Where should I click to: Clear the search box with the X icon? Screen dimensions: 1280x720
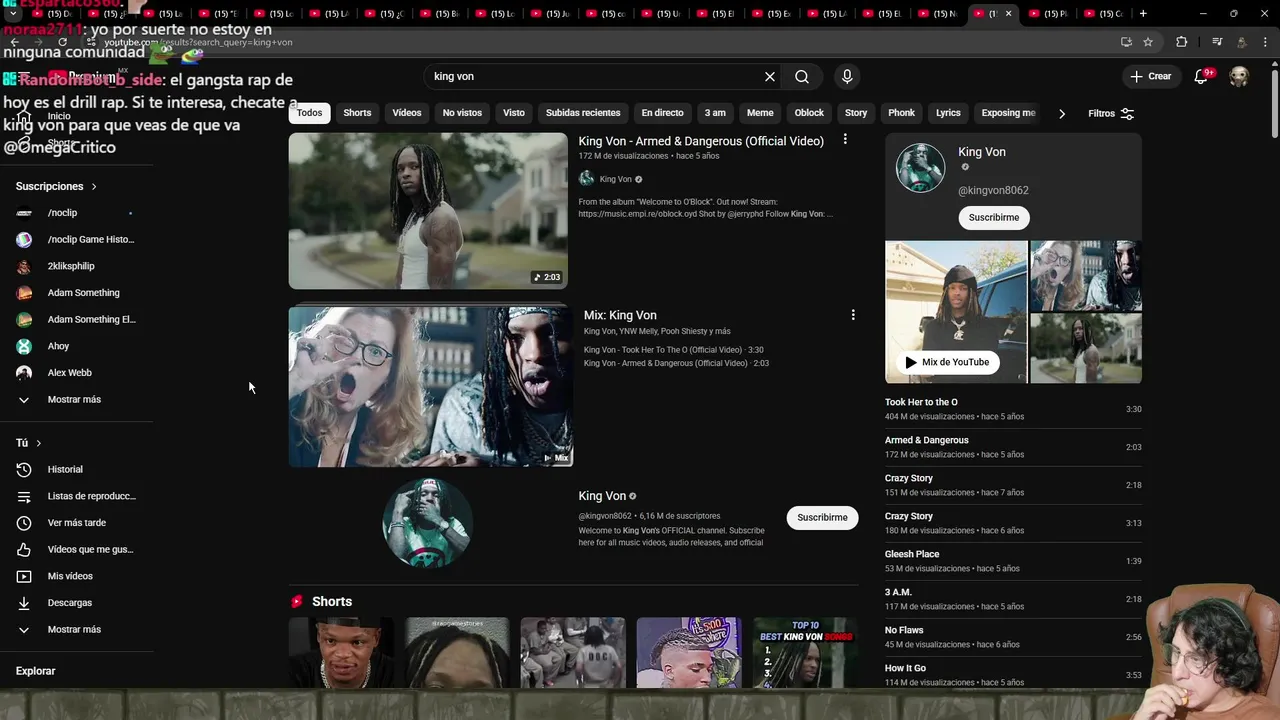[x=770, y=76]
